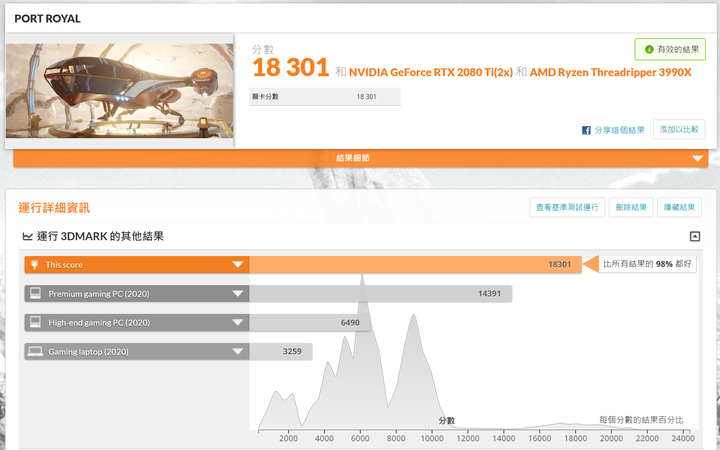Click the 98% better than all results callout
This screenshot has width=720, height=450.
click(647, 264)
